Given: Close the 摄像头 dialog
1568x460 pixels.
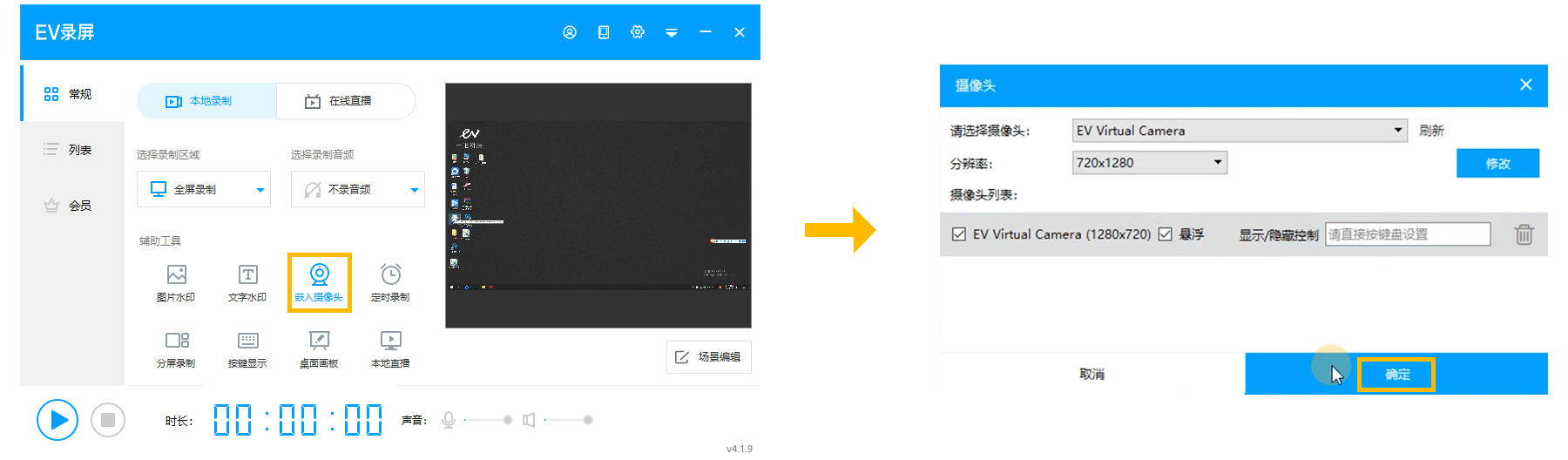Looking at the screenshot, I should tap(1526, 85).
